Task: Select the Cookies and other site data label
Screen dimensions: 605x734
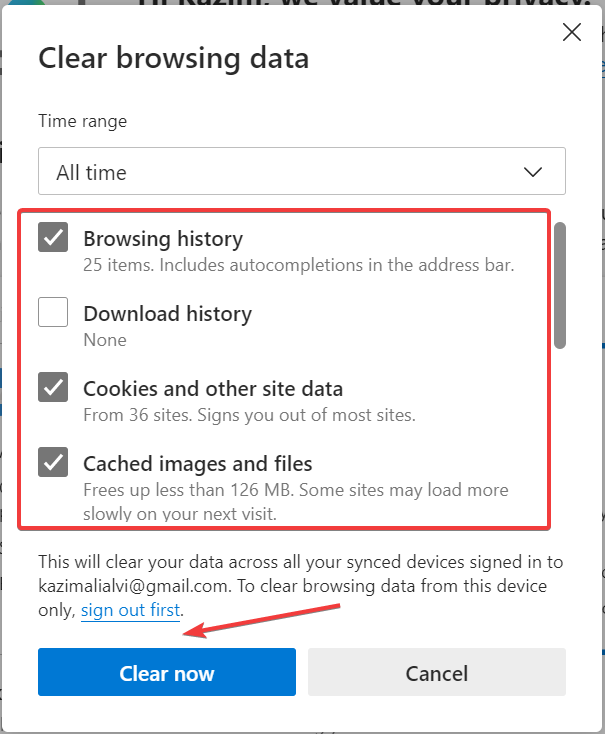Action: (213, 389)
